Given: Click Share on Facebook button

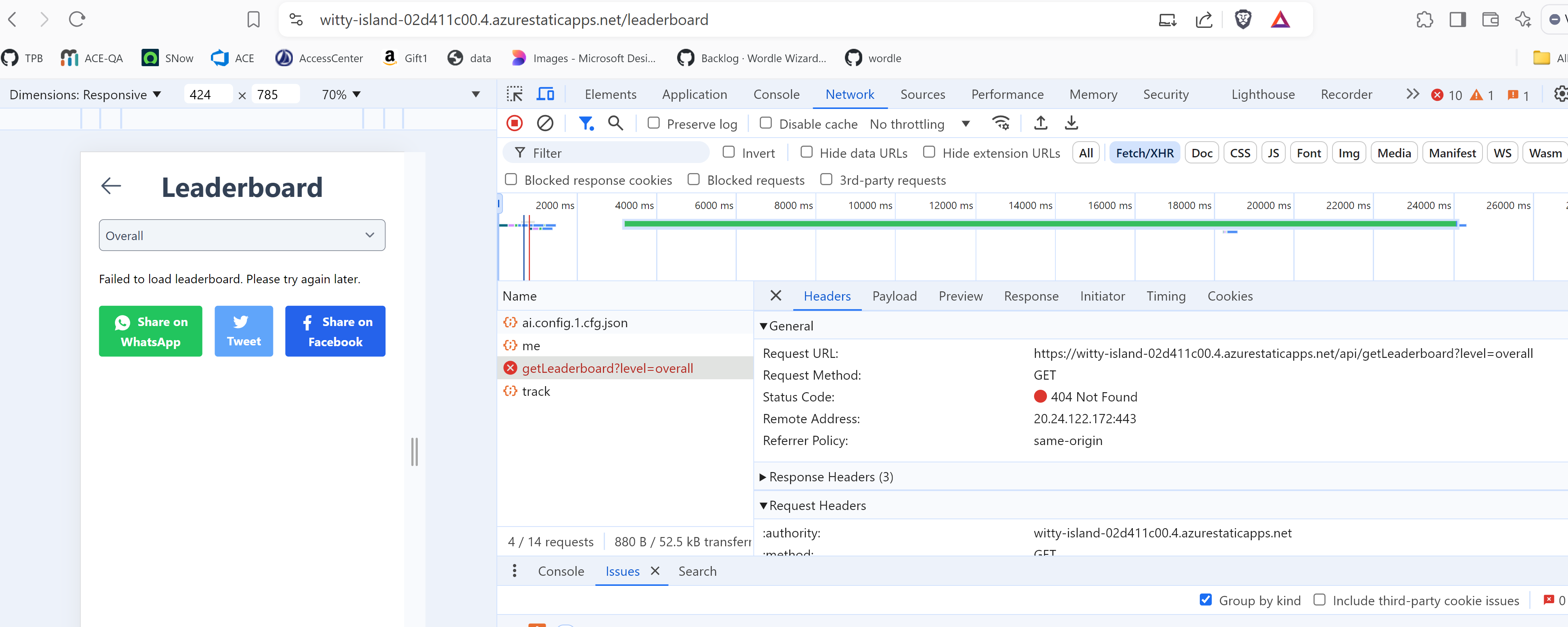Looking at the screenshot, I should (335, 331).
